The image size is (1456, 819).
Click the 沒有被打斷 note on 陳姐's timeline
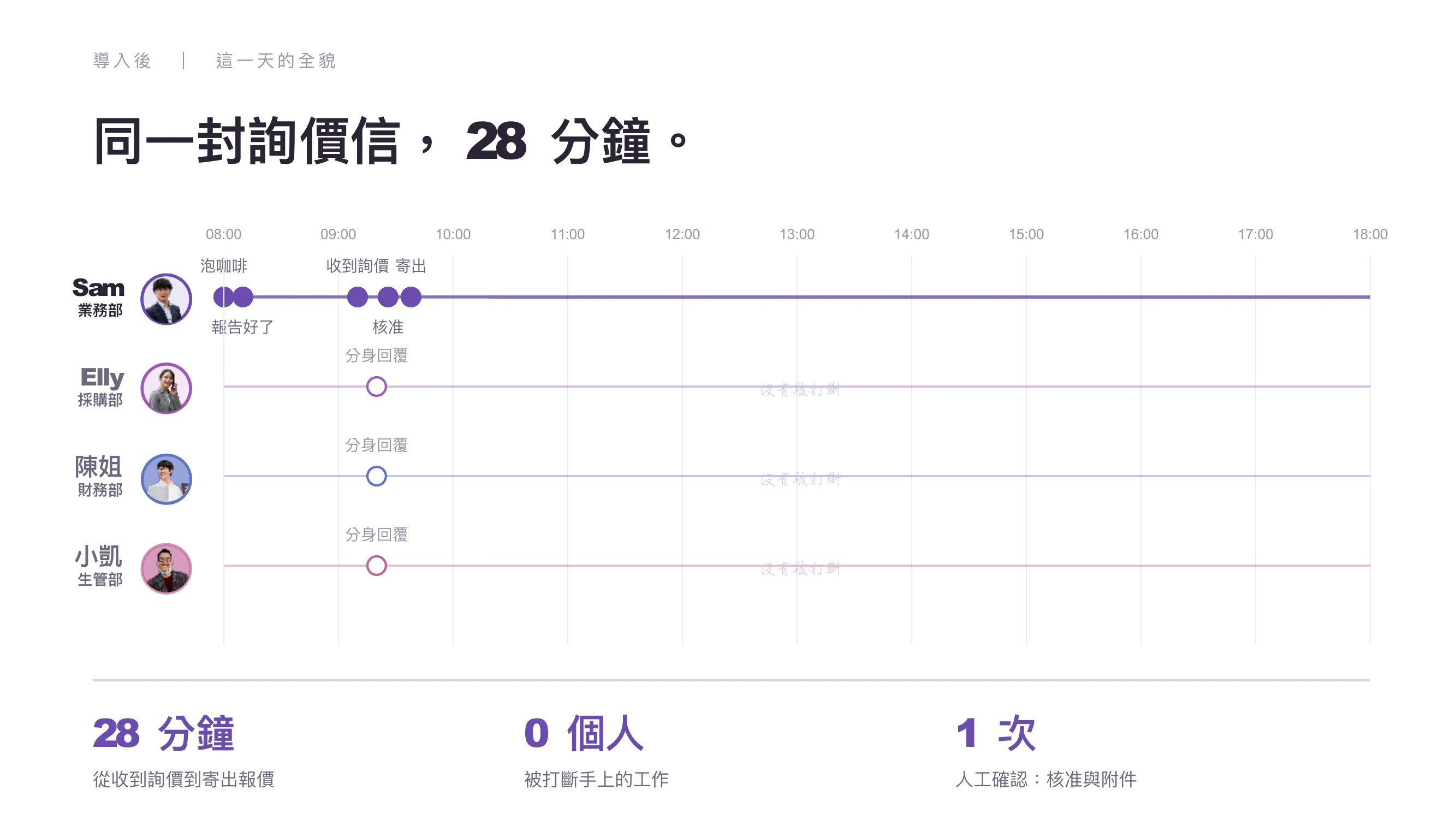[x=800, y=479]
